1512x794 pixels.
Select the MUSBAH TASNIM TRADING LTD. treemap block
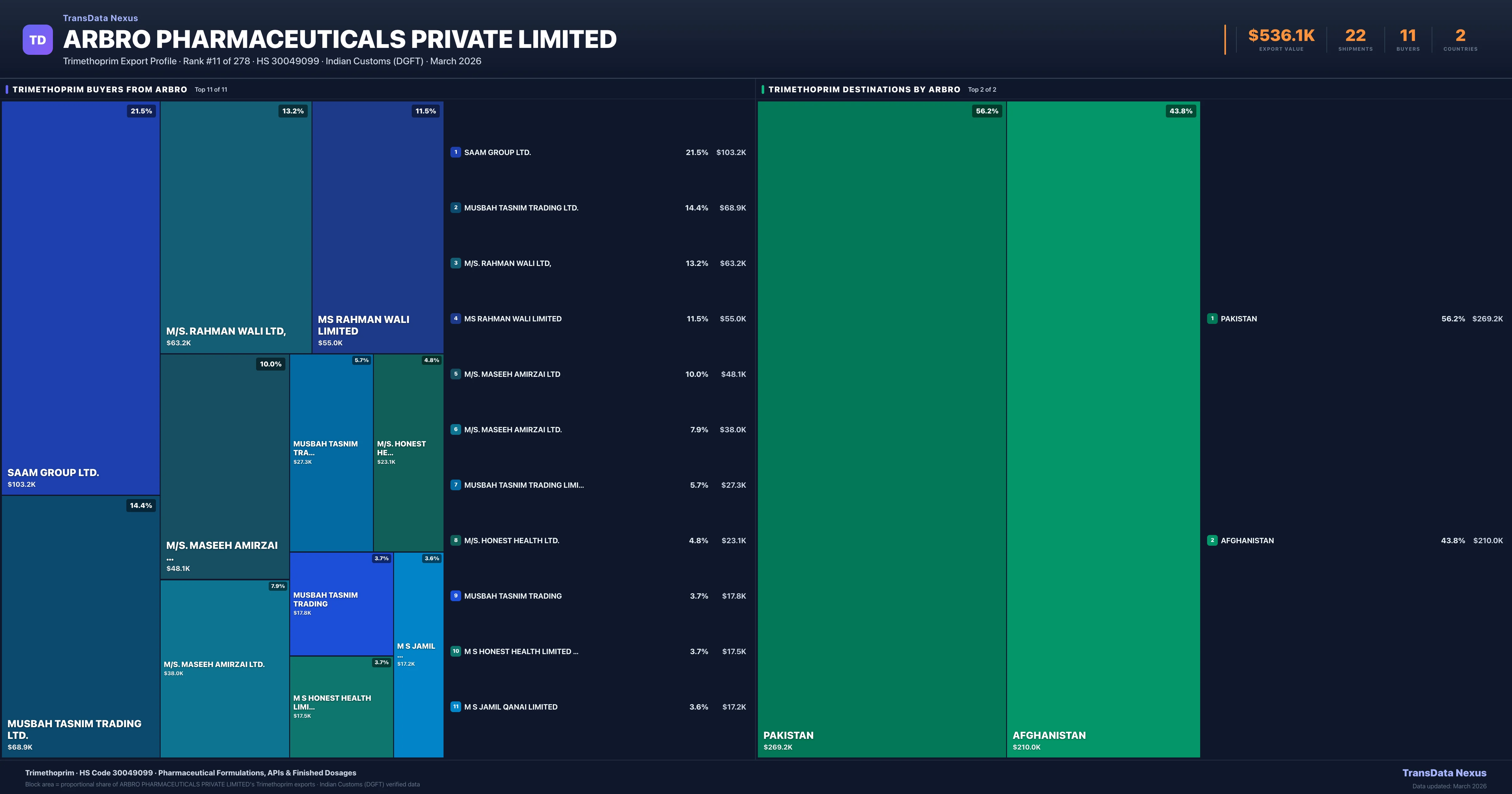(x=80, y=626)
